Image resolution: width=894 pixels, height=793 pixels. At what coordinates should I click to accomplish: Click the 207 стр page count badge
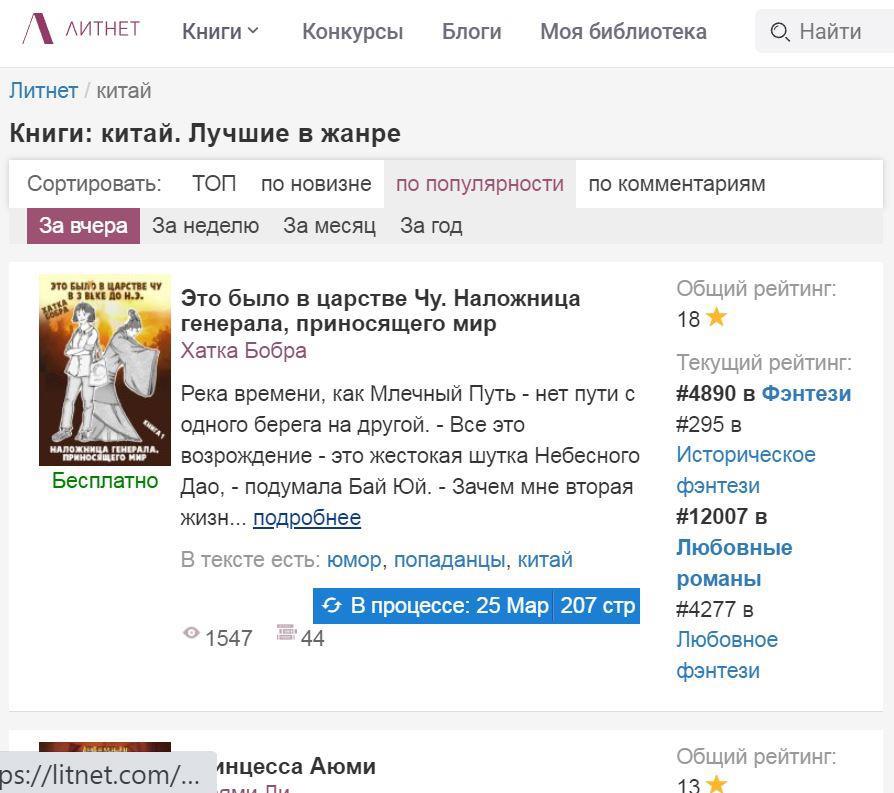coord(597,605)
